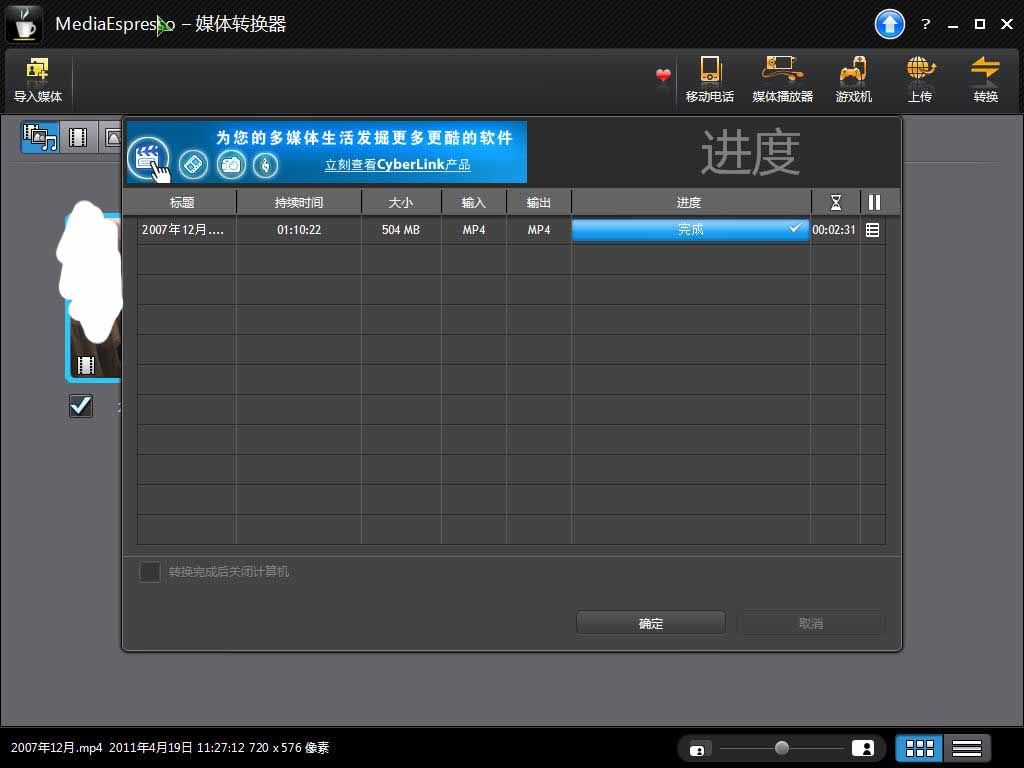The image size is (1024, 768).
Task: Show all media types filter tab
Action: [41, 137]
